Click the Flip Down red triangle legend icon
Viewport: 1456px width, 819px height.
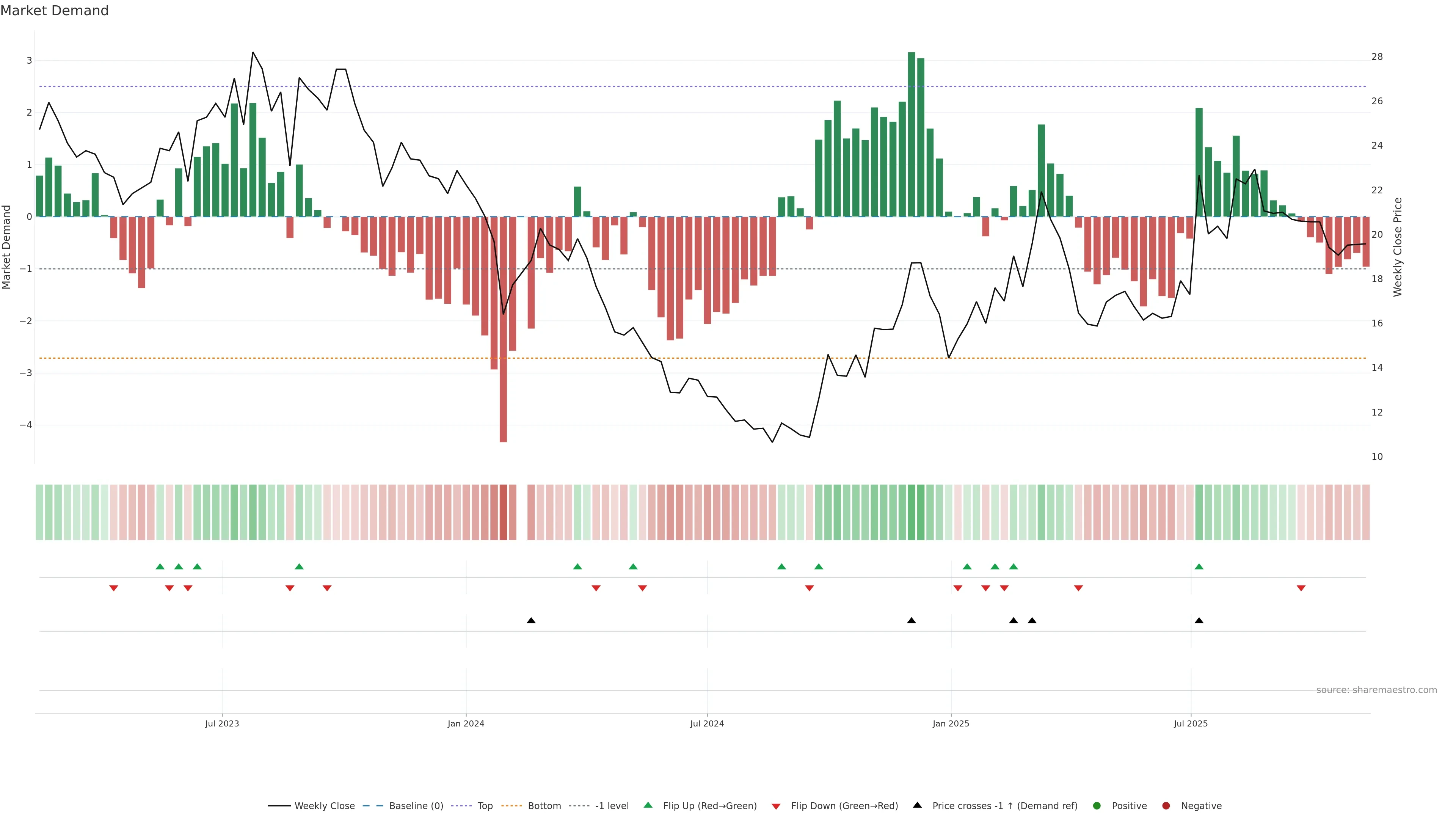tap(776, 806)
